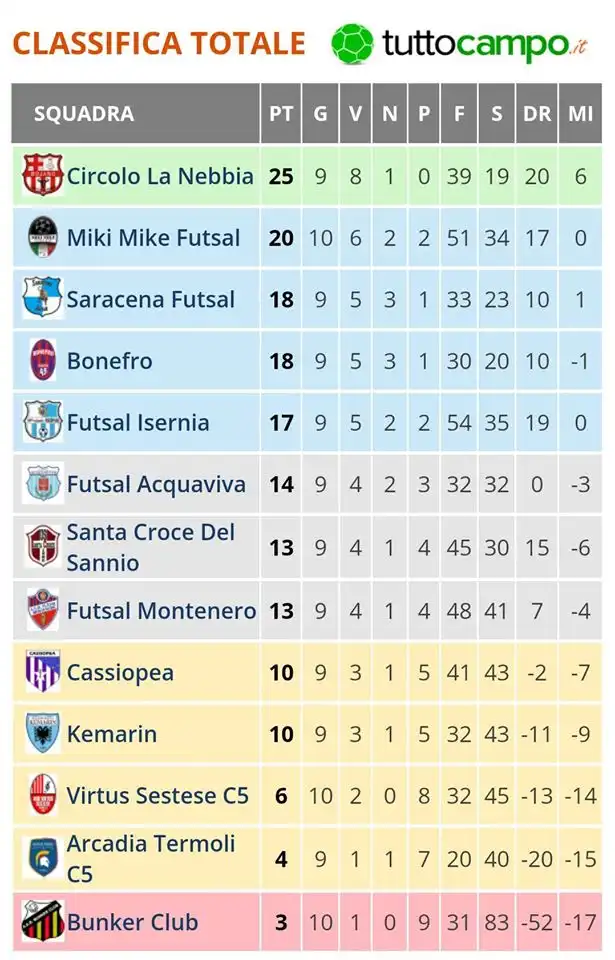This screenshot has height=960, width=615.
Task: Click Circolo La Nebbia's 25 points cell
Action: point(281,176)
